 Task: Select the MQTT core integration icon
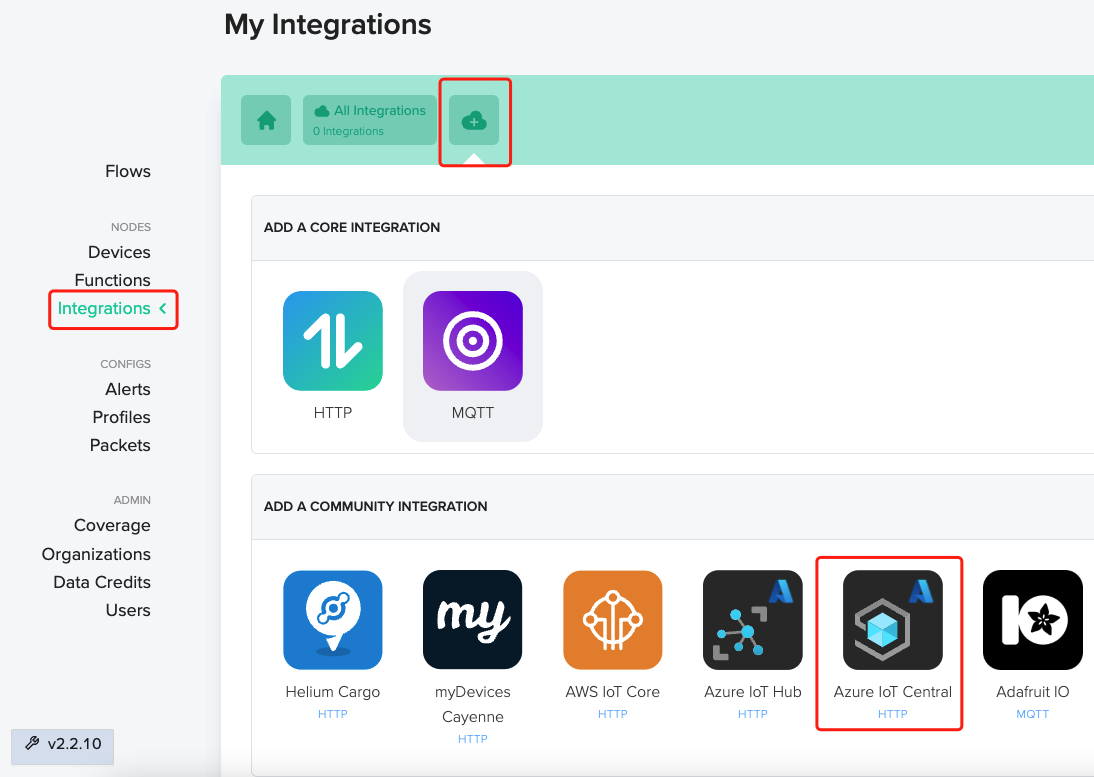(473, 340)
